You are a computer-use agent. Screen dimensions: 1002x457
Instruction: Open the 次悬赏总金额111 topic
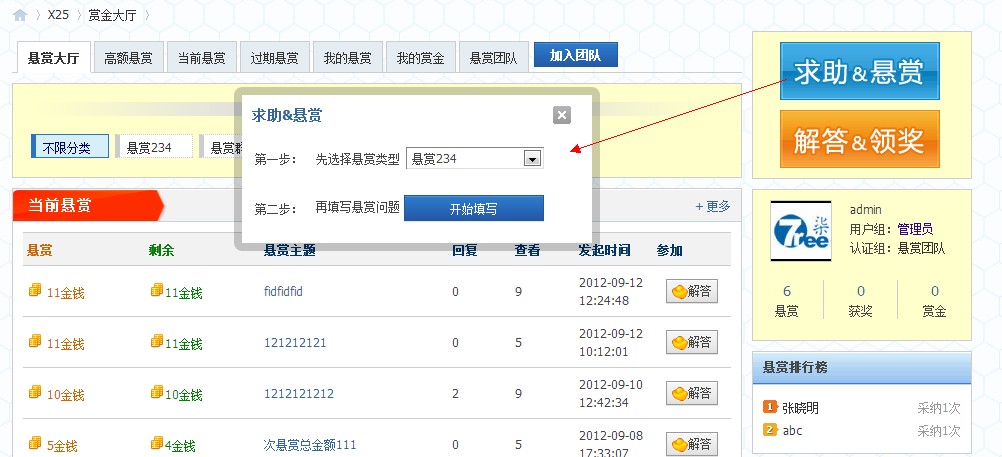tap(310, 444)
